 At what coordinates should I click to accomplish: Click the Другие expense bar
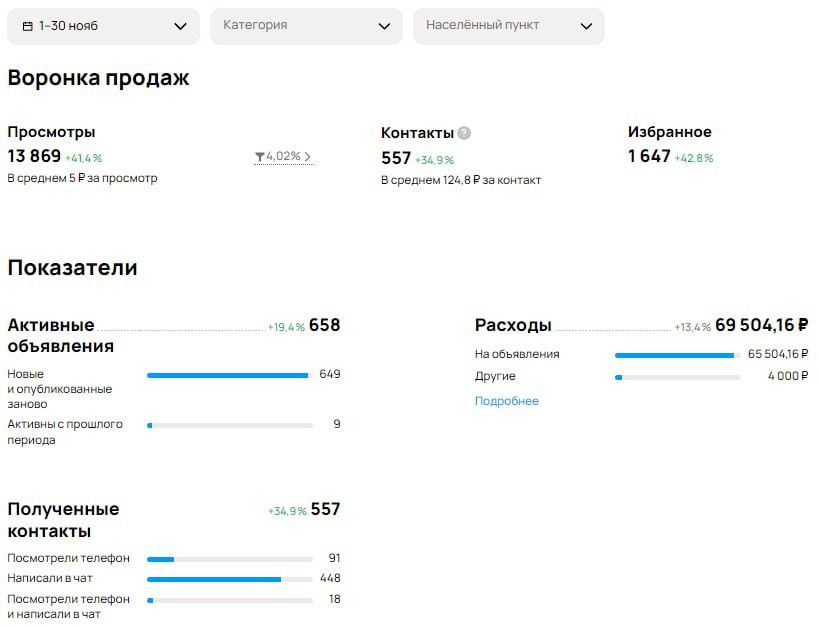(x=677, y=377)
